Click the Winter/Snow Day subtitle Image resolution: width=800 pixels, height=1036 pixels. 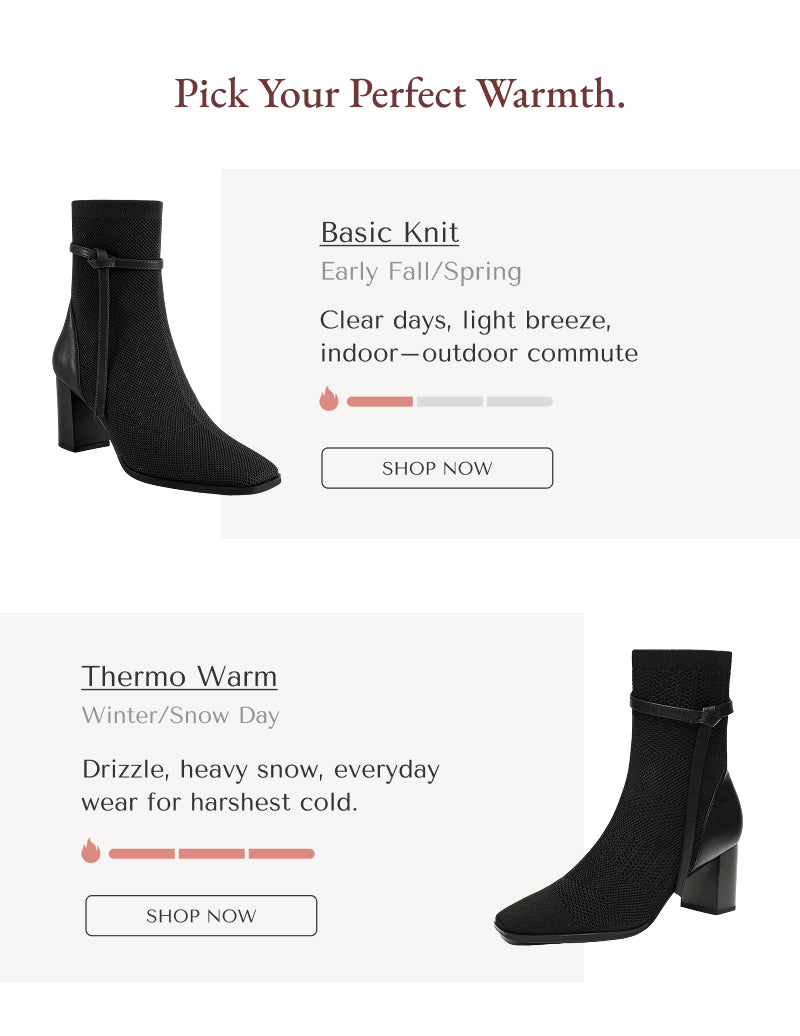coord(180,716)
